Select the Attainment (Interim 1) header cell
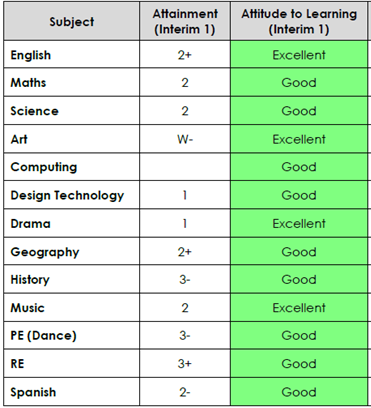371x408 pixels. [x=185, y=21]
